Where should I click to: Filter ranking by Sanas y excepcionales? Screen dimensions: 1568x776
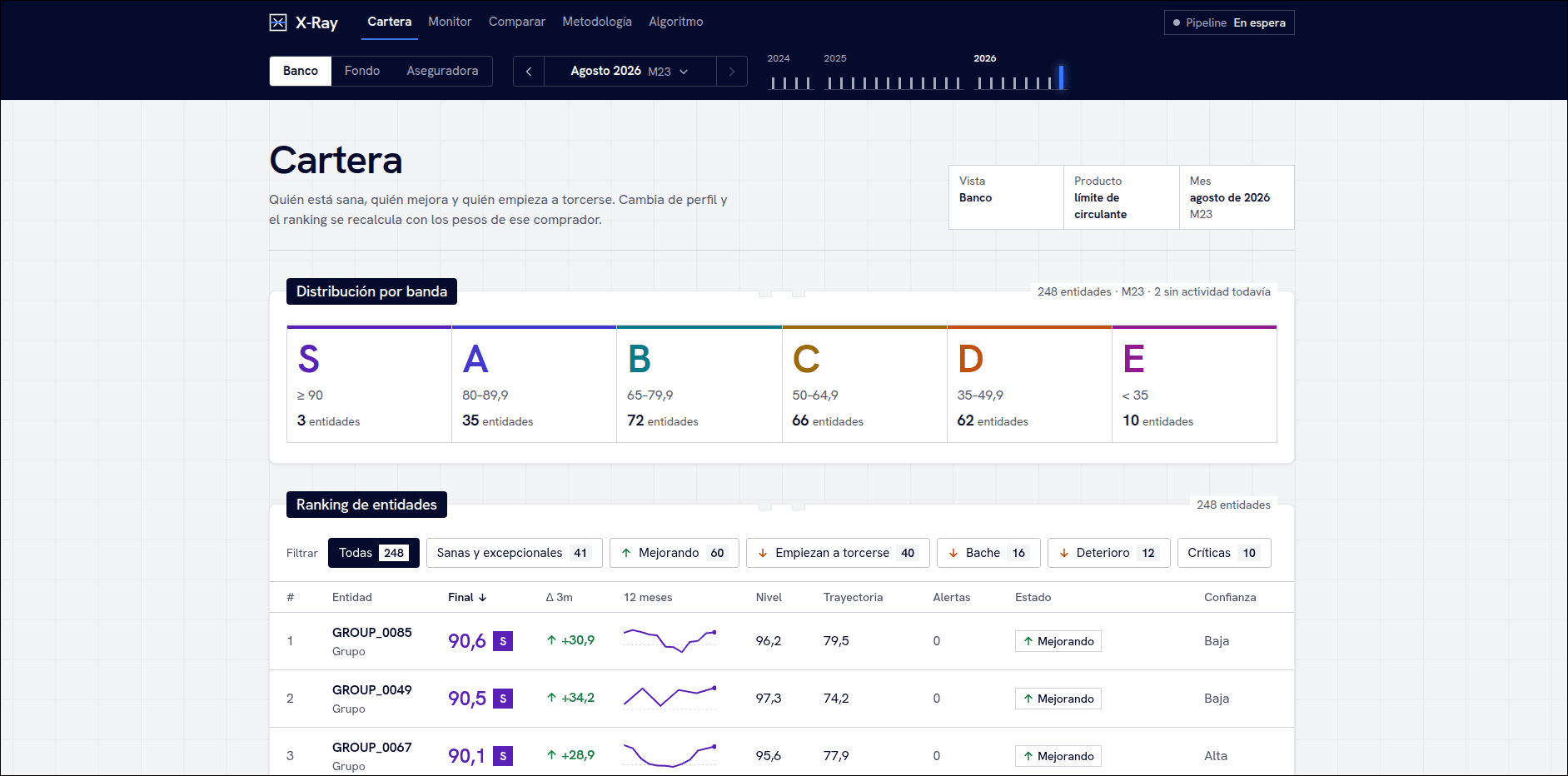[514, 553]
